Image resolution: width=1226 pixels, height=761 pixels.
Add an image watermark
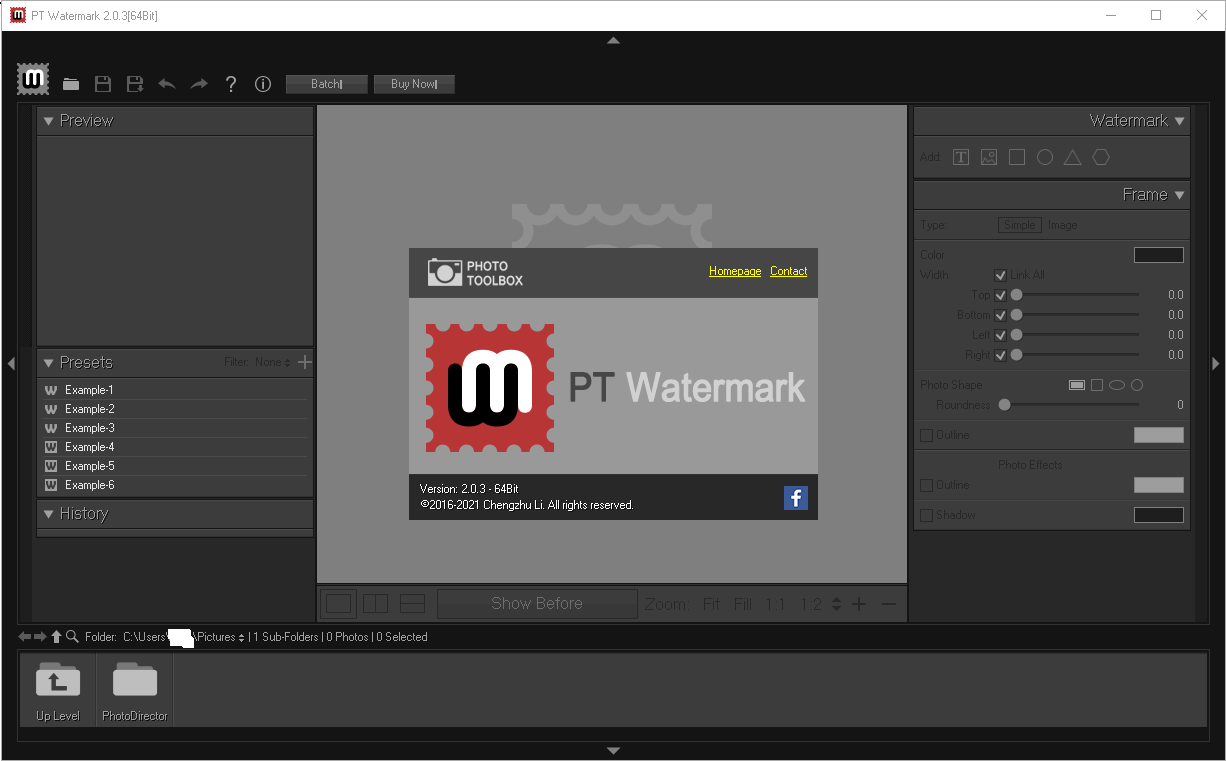989,157
